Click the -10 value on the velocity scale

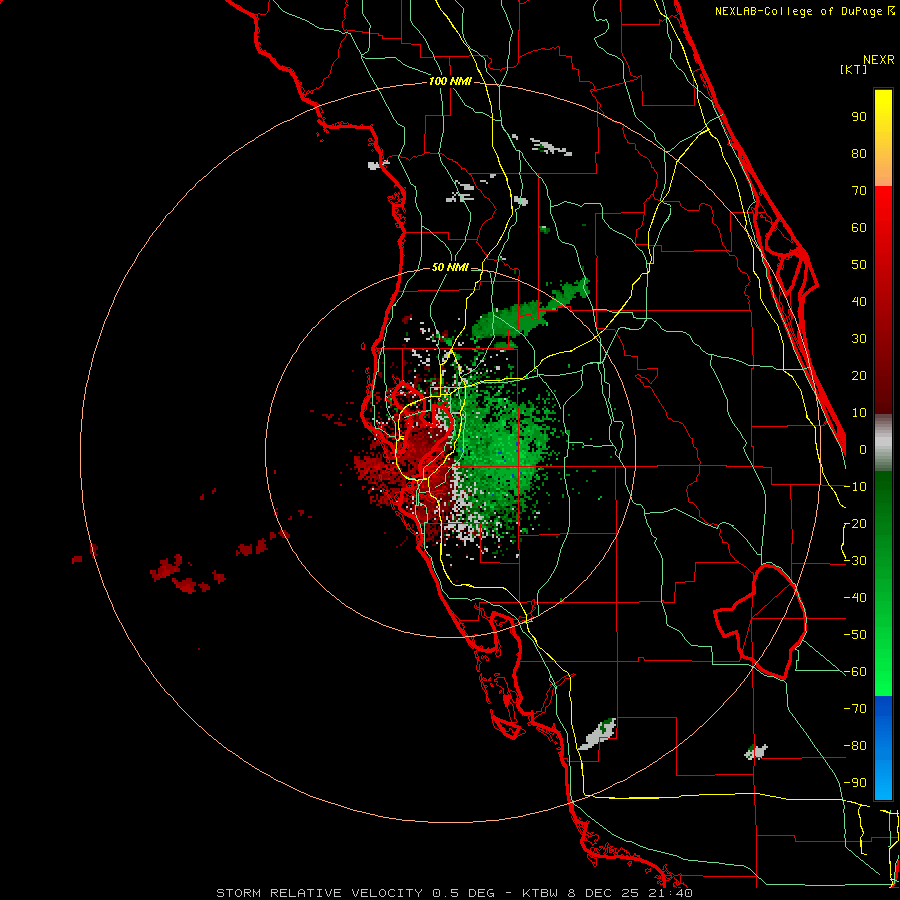pos(855,487)
